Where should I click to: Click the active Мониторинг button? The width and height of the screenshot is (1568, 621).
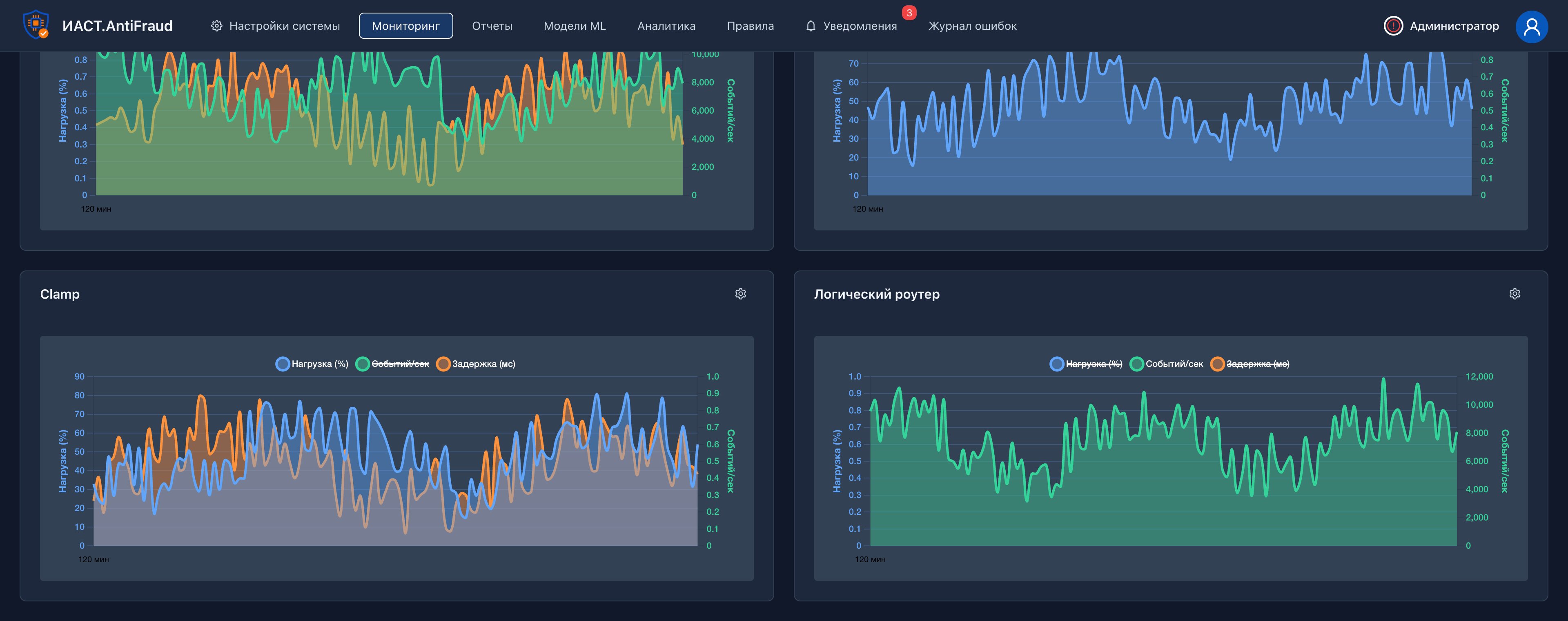[405, 26]
